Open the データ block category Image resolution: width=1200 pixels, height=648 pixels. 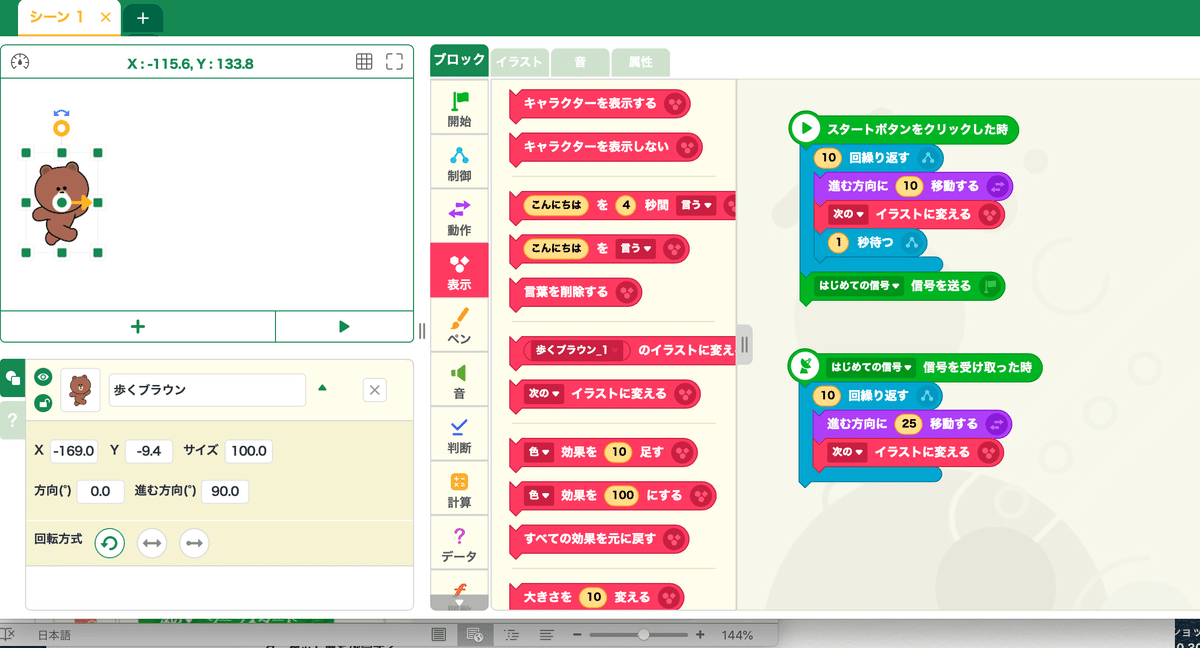click(x=459, y=542)
